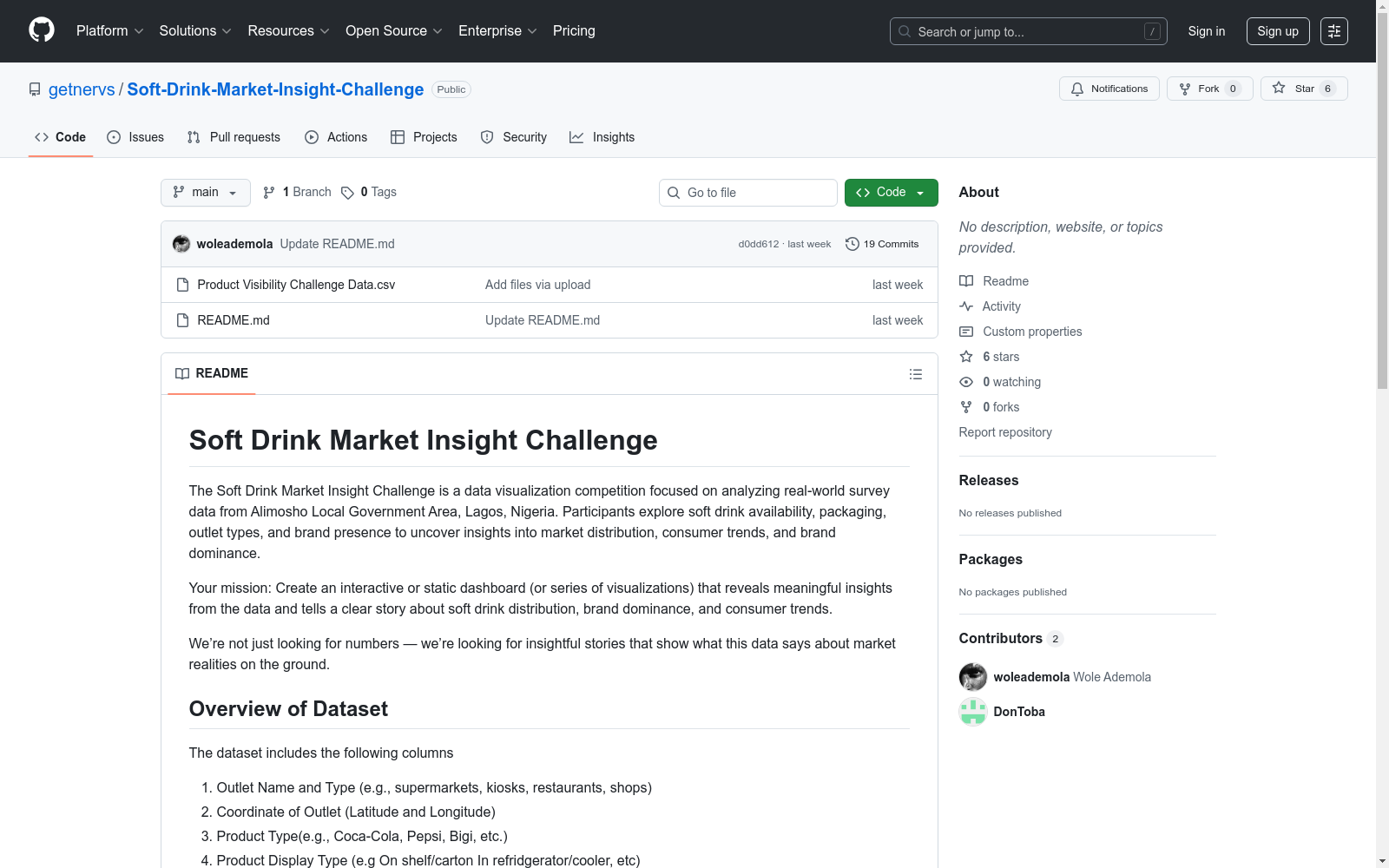Click the woleademola contributor avatar
This screenshot has height=868, width=1389.
click(x=973, y=677)
